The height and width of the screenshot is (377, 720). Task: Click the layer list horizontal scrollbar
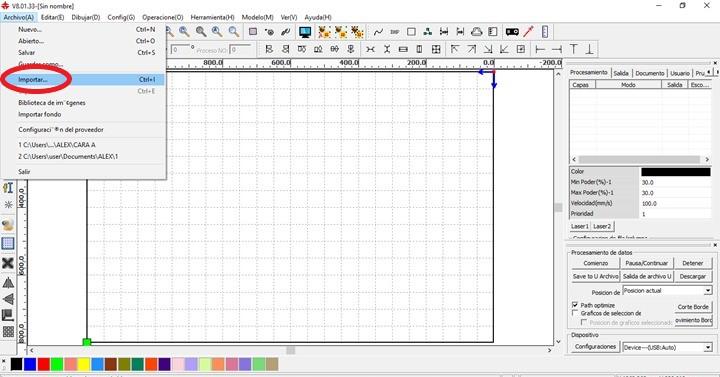pyautogui.click(x=641, y=159)
